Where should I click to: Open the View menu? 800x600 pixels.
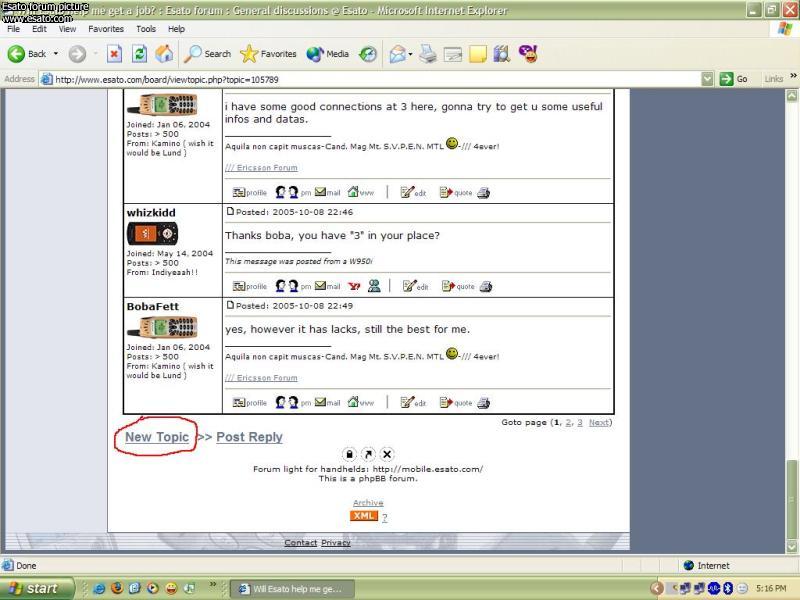pyautogui.click(x=67, y=29)
